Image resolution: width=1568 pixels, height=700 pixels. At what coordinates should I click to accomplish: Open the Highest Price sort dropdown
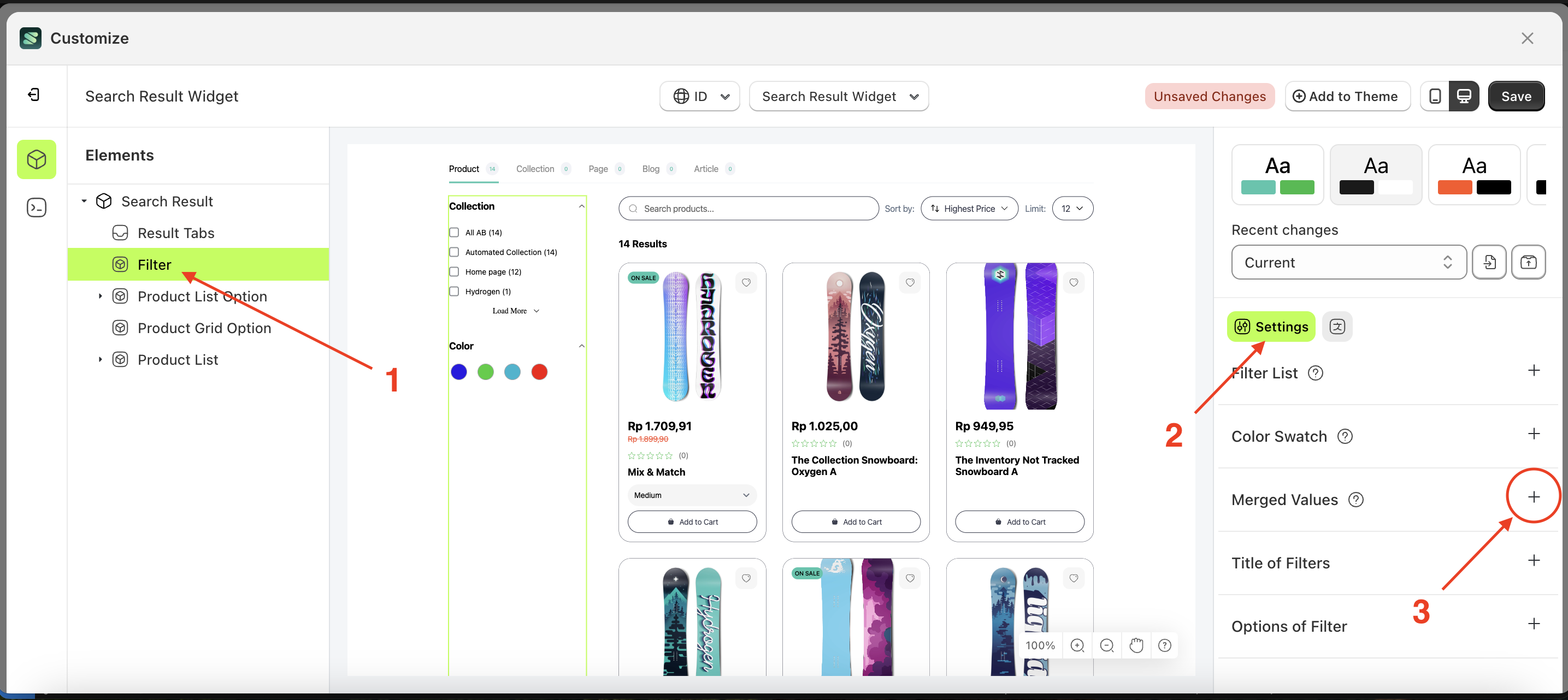tap(969, 208)
